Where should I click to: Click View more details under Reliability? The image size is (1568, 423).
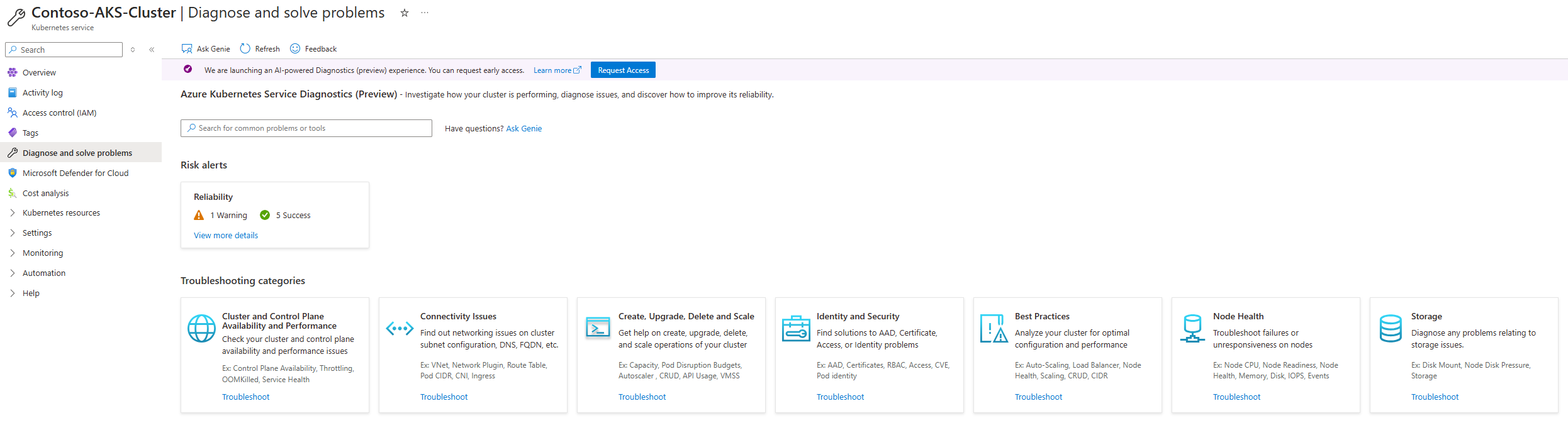[x=226, y=235]
